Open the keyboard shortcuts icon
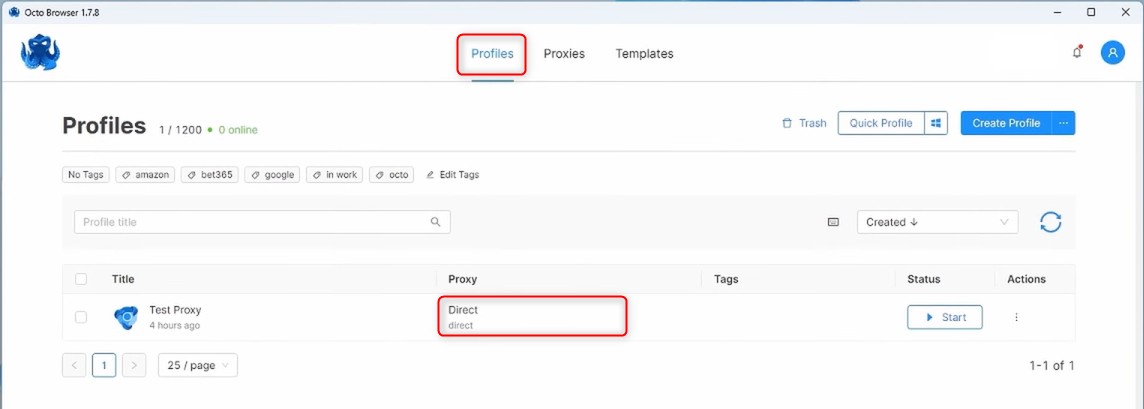The image size is (1144, 409). [833, 222]
